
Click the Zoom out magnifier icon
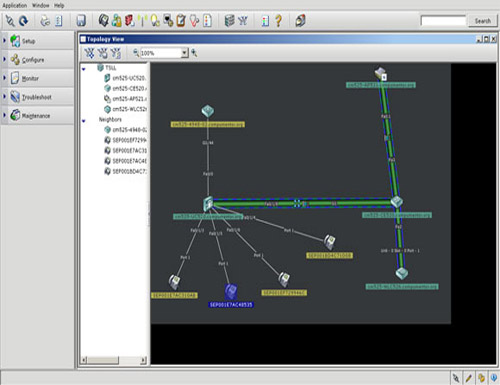(136, 53)
